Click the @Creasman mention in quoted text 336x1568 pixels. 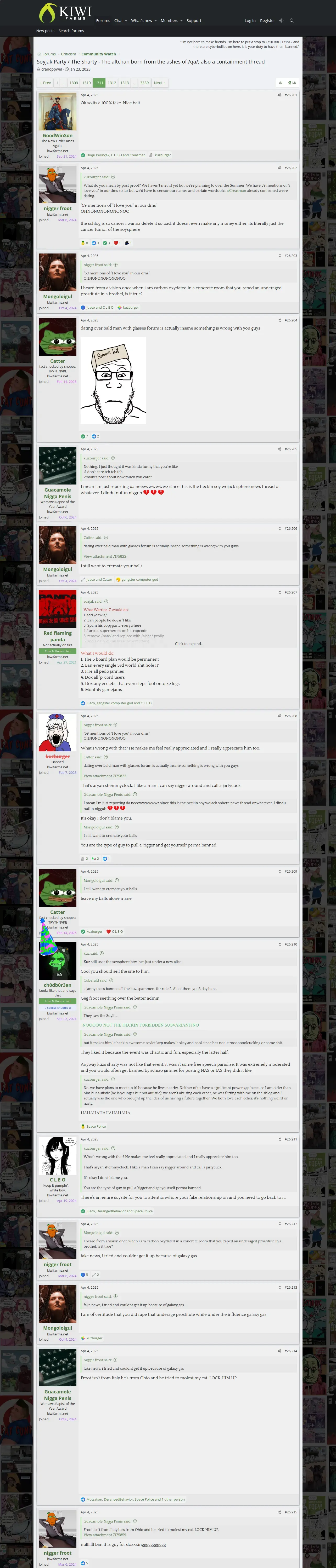point(236,191)
